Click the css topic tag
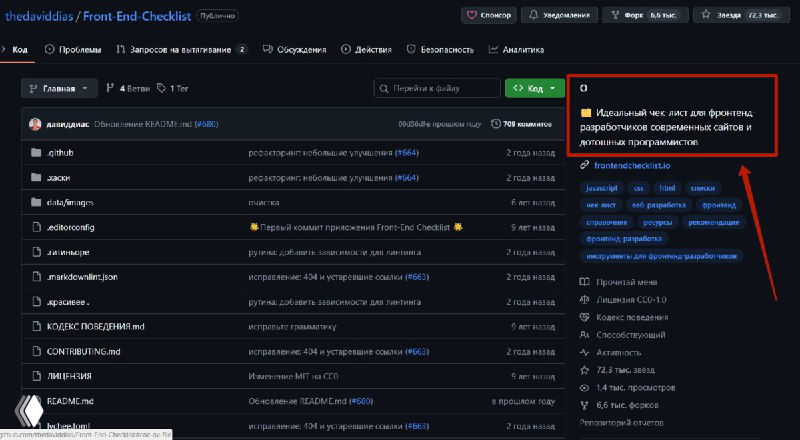The width and height of the screenshot is (800, 440). click(x=638, y=188)
